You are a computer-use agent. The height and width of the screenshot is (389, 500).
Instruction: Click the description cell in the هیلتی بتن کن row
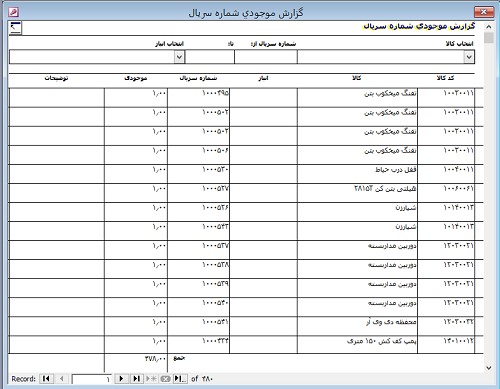[57, 193]
